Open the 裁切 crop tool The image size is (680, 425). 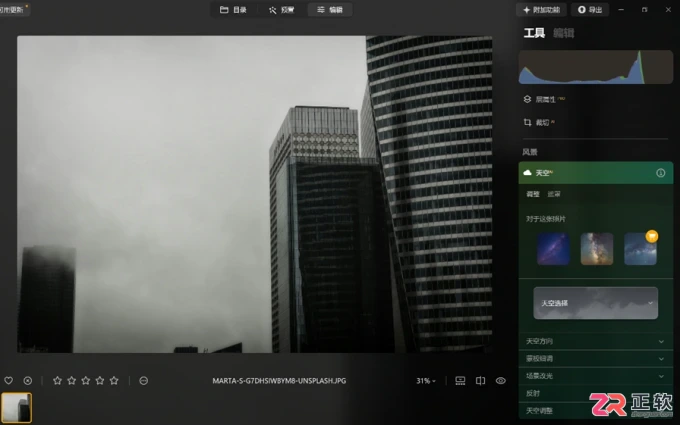coord(539,123)
